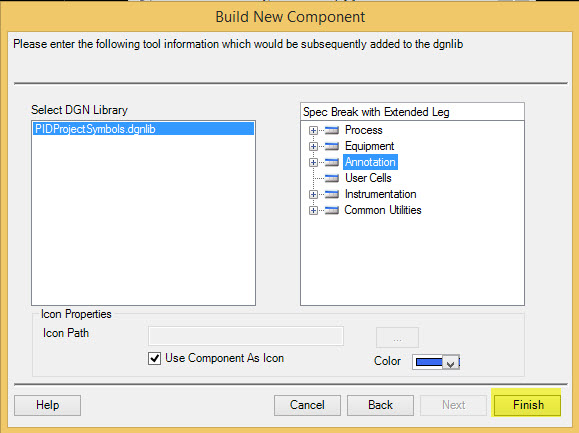579x433 pixels.
Task: Select User Cells tree item label
Action: click(368, 178)
